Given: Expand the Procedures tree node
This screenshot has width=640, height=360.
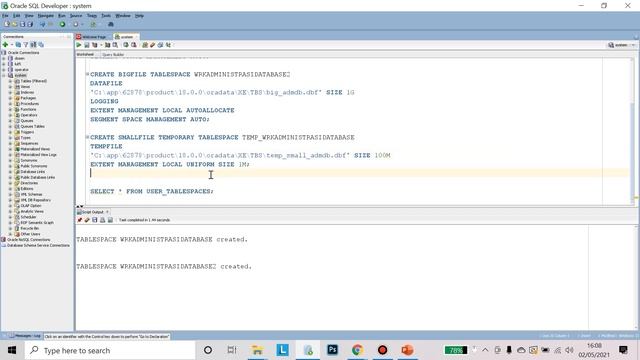Looking at the screenshot, I should 10,104.
